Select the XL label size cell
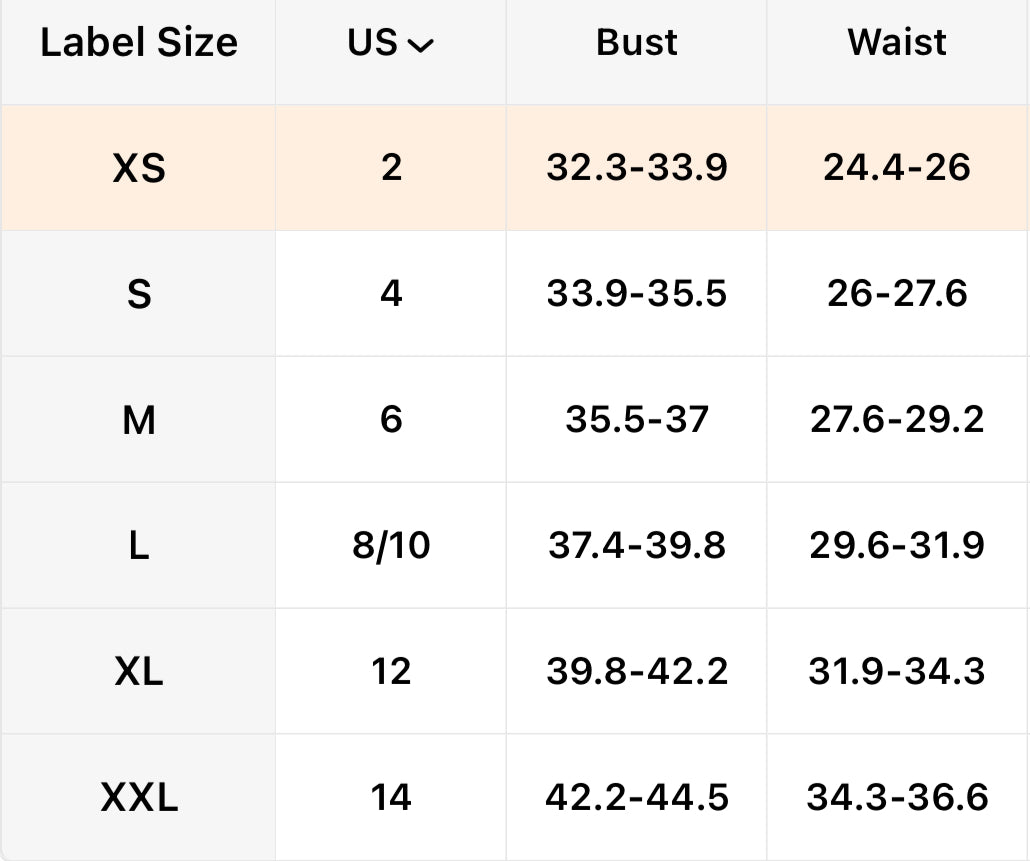 (x=139, y=672)
